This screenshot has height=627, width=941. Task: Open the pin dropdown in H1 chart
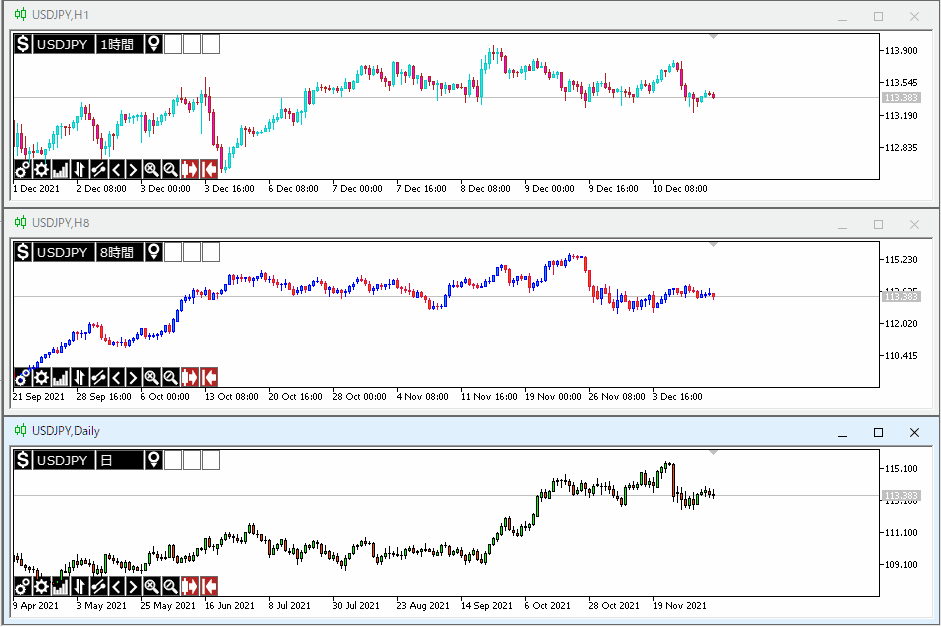point(154,44)
